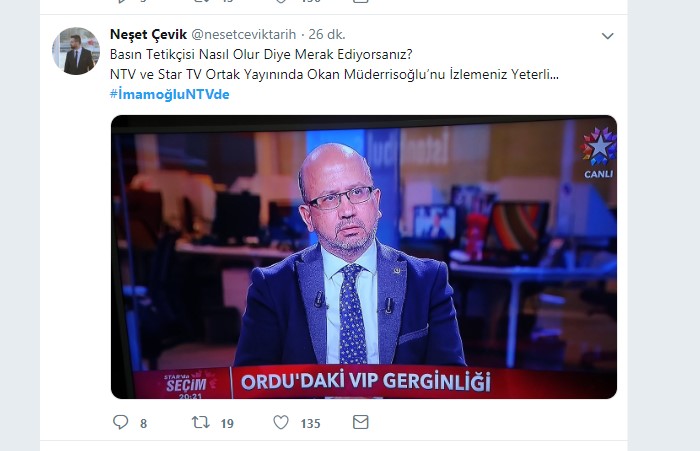Click the cut-off envelope icon of the previous tweet
Screen dimensions: 700x451
pyautogui.click(x=361, y=1)
